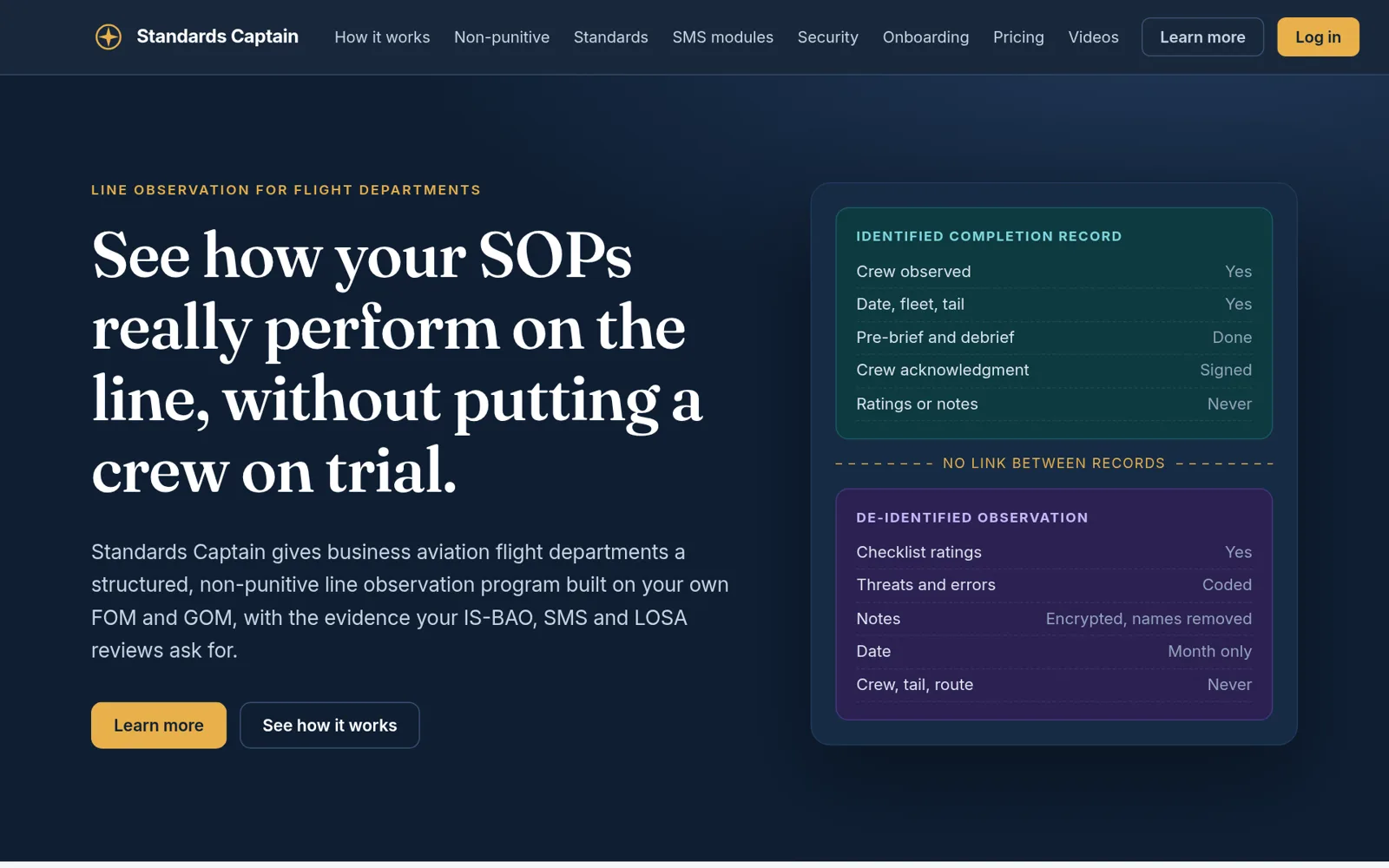Select the Crew observed row
Screen dimensions: 1389x868
coord(1054,272)
